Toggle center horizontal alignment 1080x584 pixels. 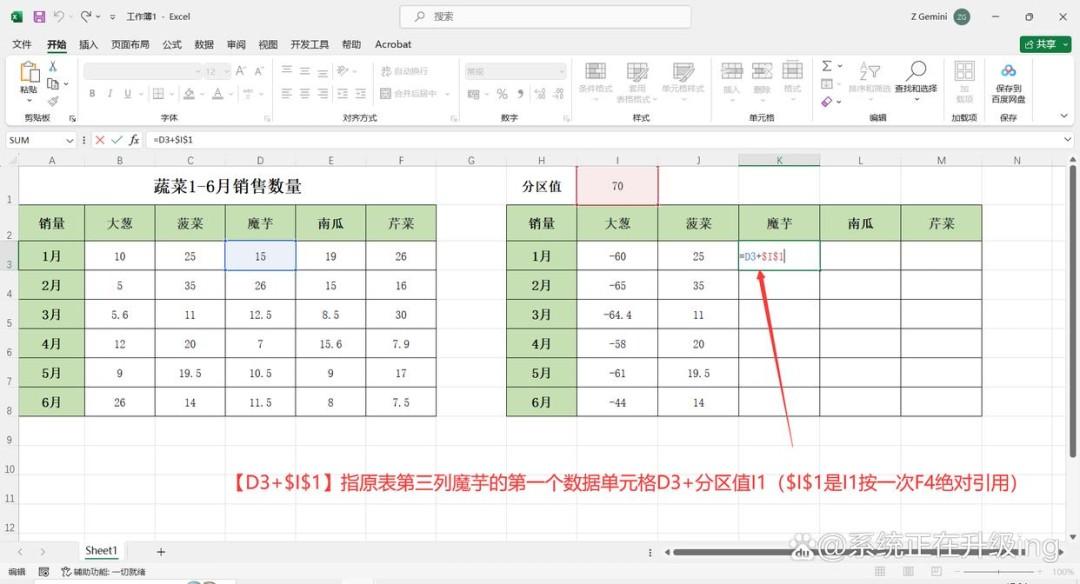(304, 94)
